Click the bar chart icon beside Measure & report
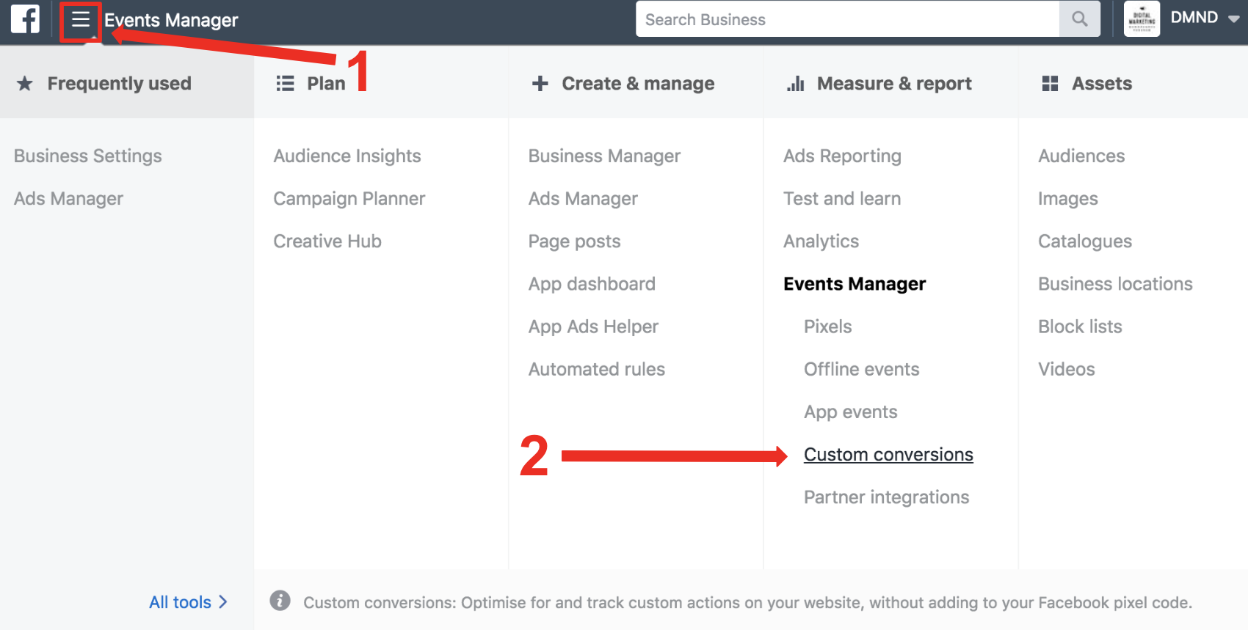Screen dimensions: 1252x638 pyautogui.click(x=796, y=84)
